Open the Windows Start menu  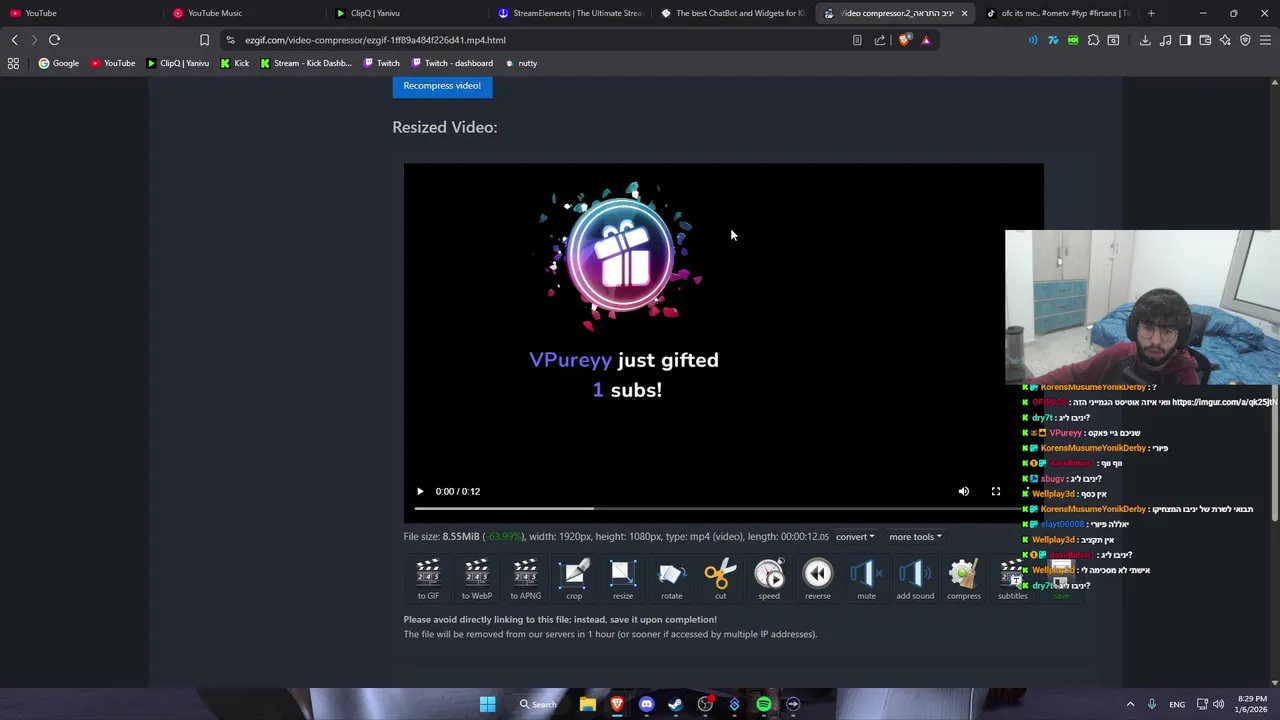coord(487,704)
